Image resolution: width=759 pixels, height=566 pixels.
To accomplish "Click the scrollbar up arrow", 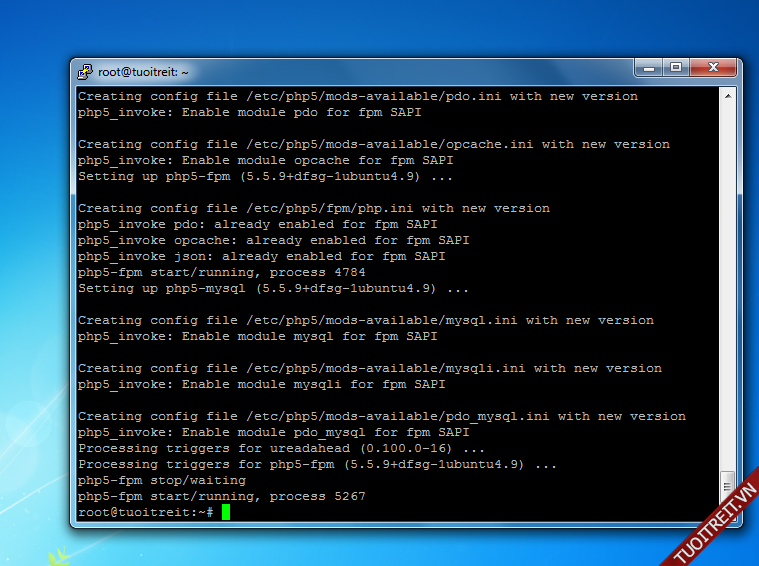I will point(727,95).
